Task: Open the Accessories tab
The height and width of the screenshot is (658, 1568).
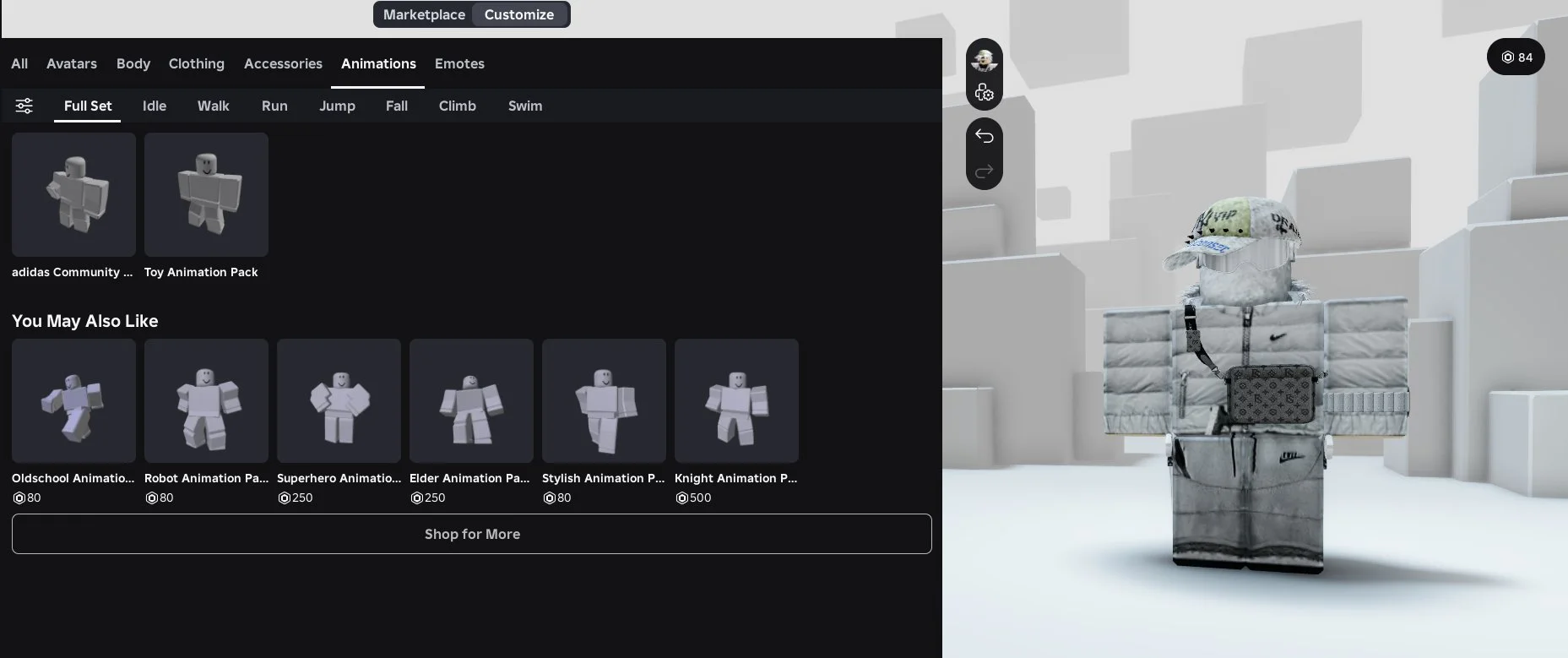Action: pos(283,63)
